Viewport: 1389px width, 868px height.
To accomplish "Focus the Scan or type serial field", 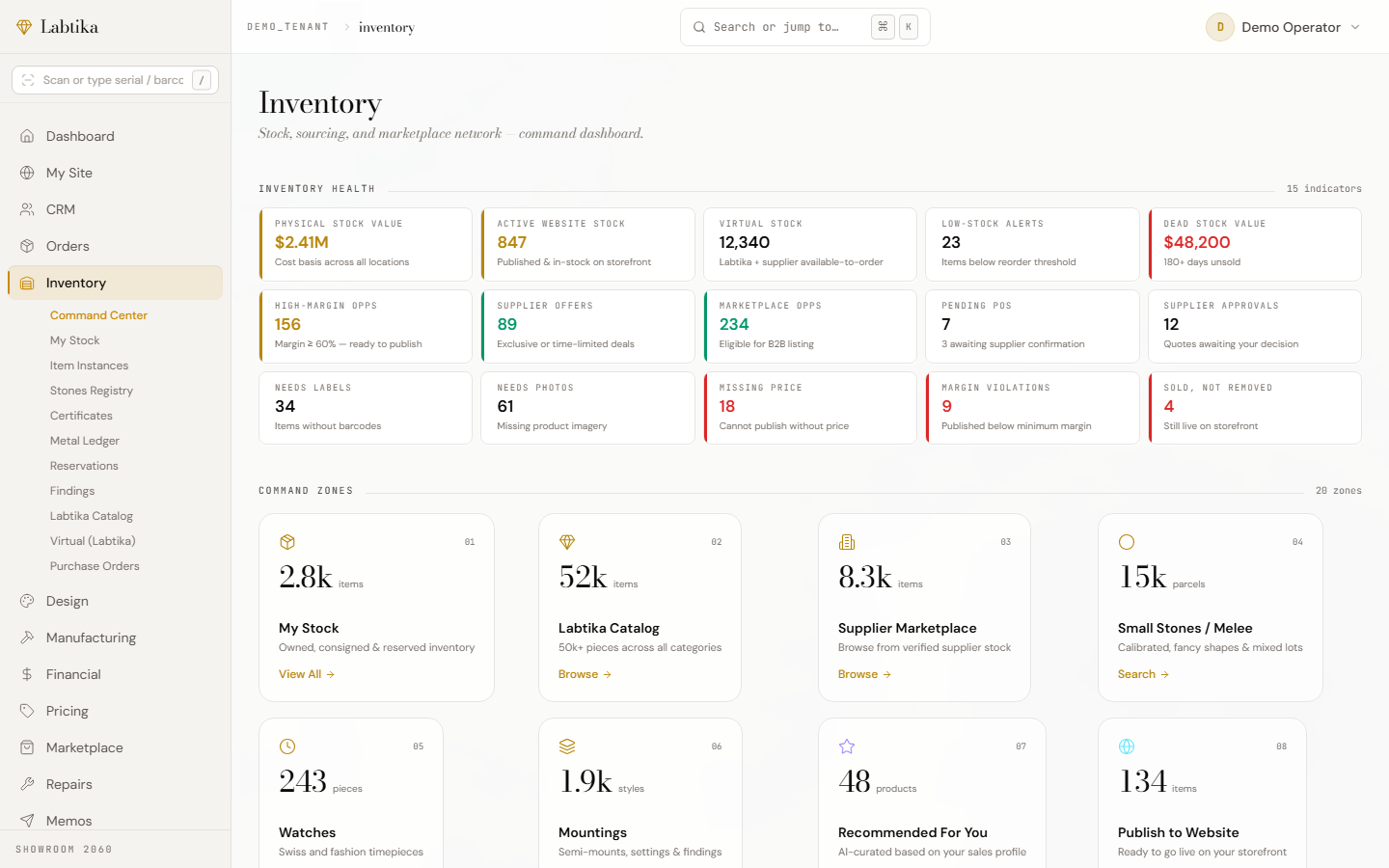I will tap(115, 80).
